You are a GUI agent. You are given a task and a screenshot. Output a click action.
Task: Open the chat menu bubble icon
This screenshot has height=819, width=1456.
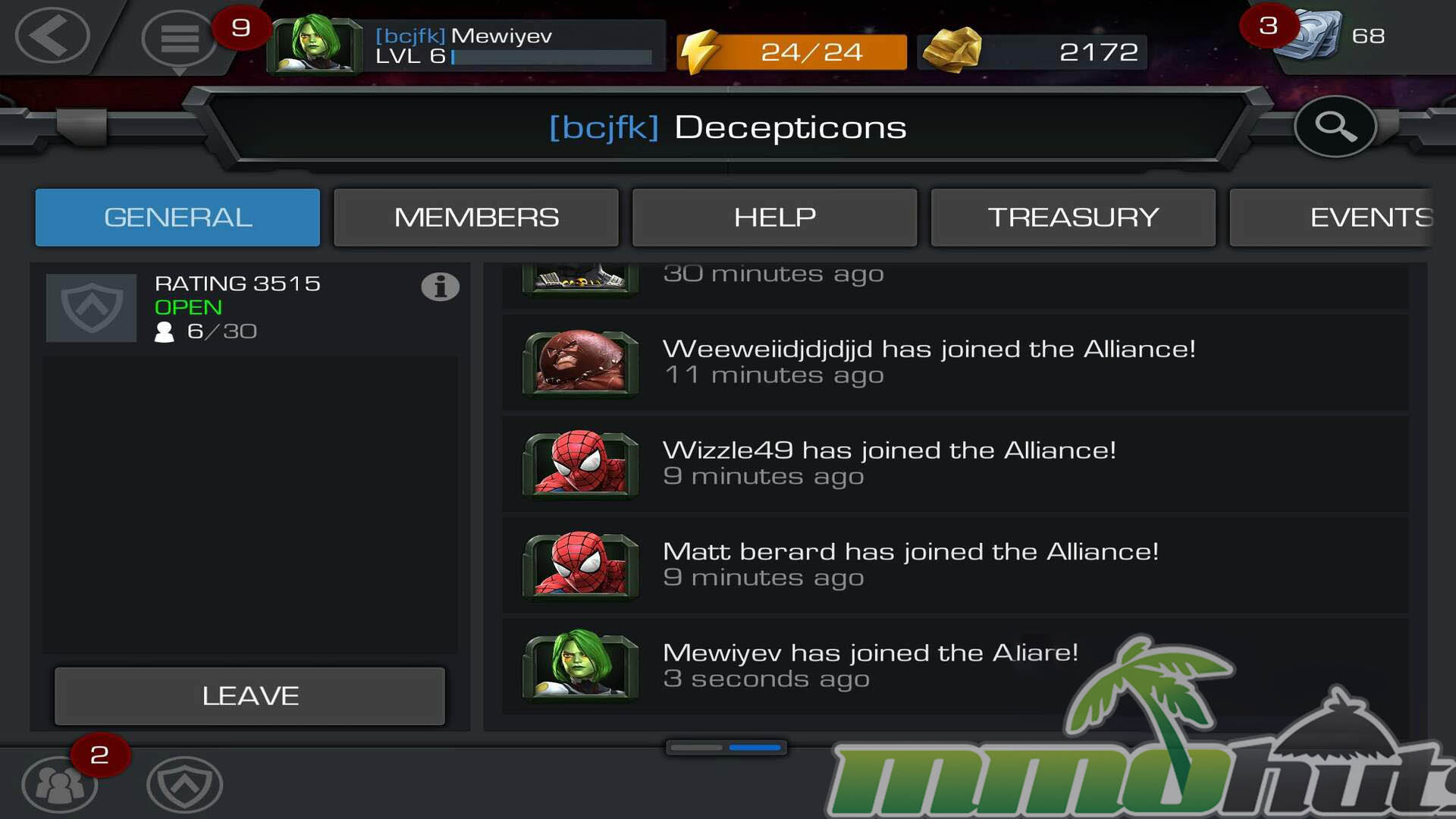click(x=179, y=39)
